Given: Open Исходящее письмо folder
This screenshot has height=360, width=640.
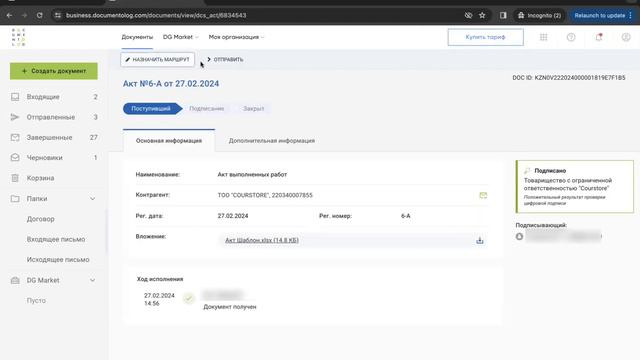Looking at the screenshot, I should (58, 260).
